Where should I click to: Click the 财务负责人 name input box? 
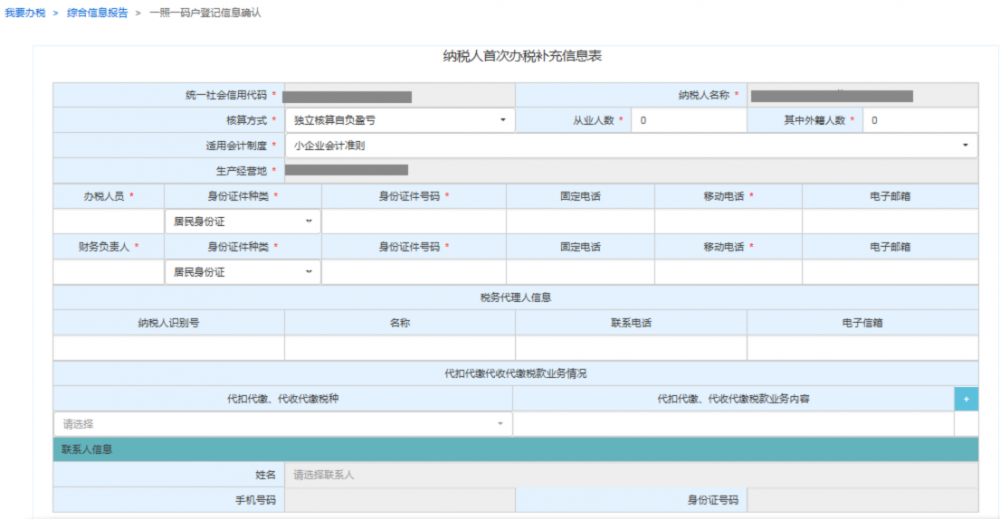pyautogui.click(x=108, y=272)
